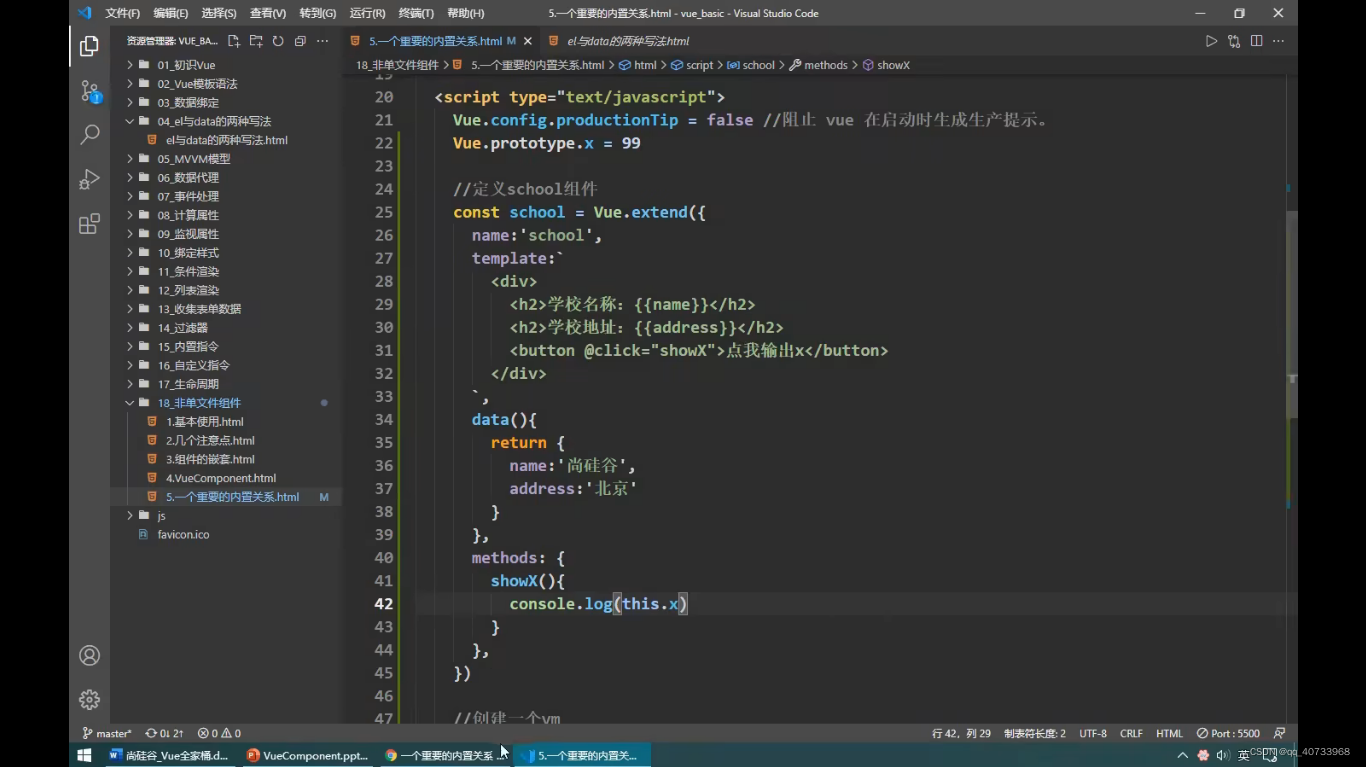
Task: Click the VS Code logo icon
Action: (84, 13)
